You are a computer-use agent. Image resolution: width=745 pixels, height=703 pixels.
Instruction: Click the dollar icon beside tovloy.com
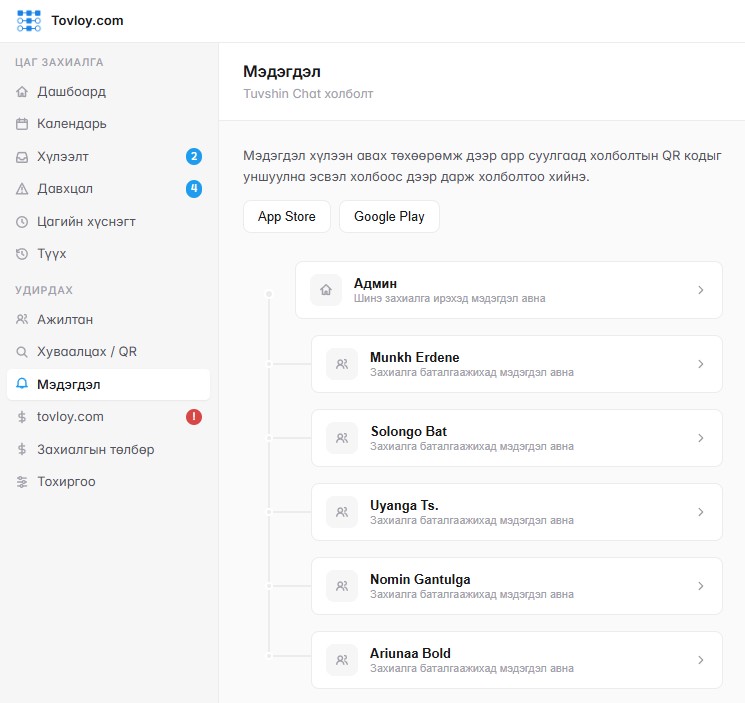tap(22, 417)
